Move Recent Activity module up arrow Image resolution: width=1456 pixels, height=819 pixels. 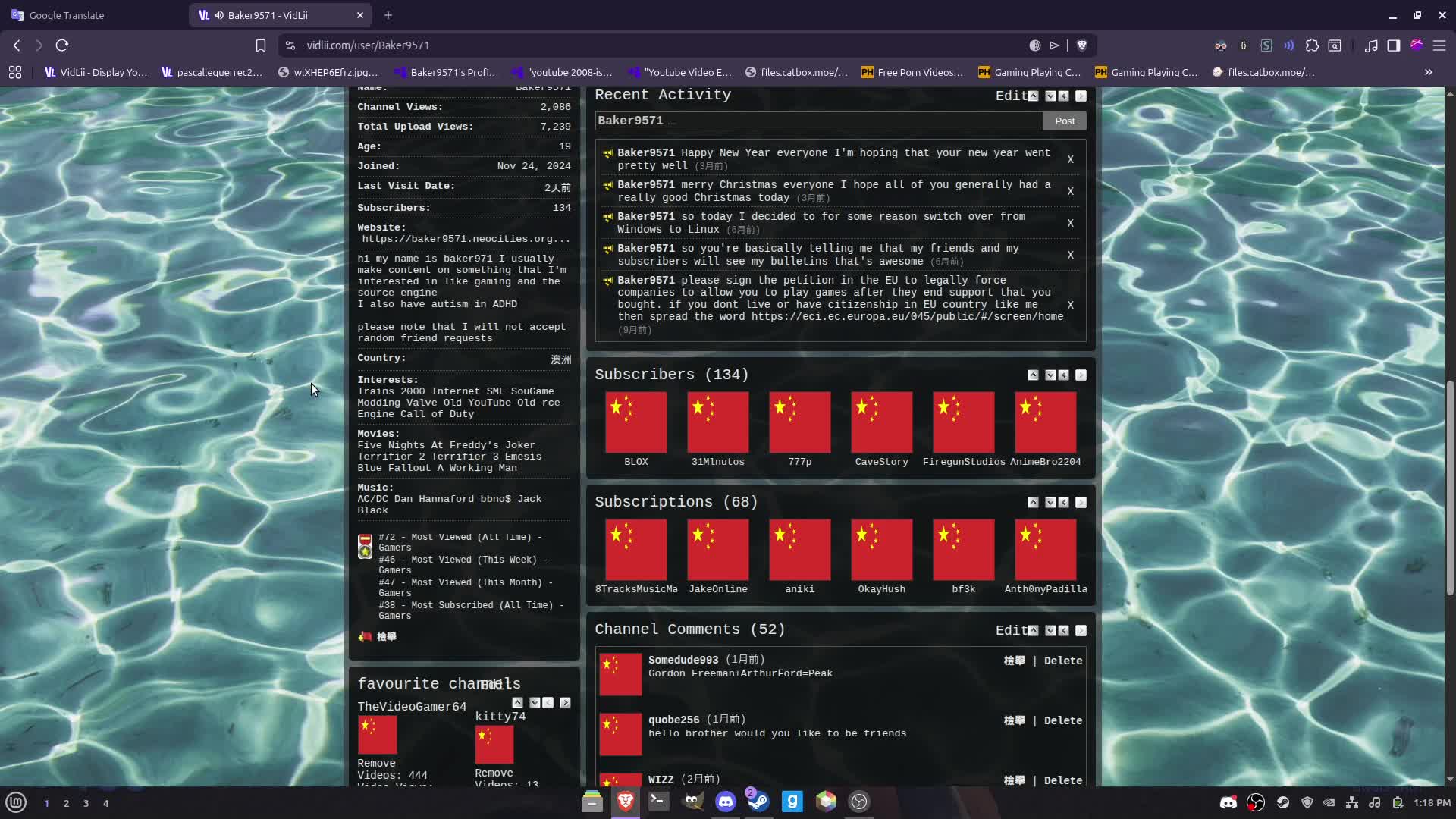pyautogui.click(x=1033, y=96)
